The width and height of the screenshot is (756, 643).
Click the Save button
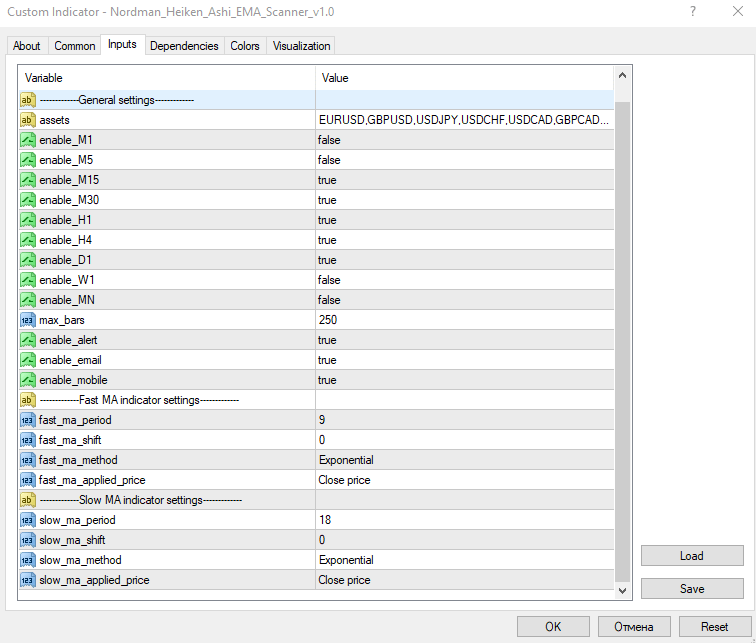692,589
